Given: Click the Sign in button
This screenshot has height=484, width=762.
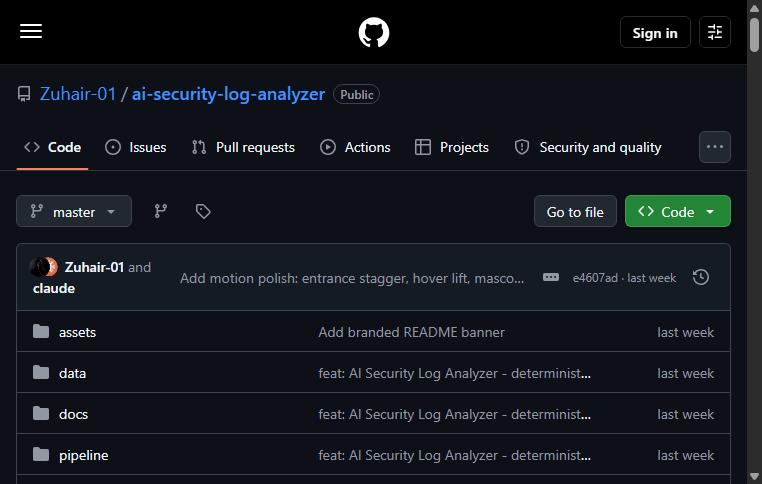Looking at the screenshot, I should click(655, 33).
